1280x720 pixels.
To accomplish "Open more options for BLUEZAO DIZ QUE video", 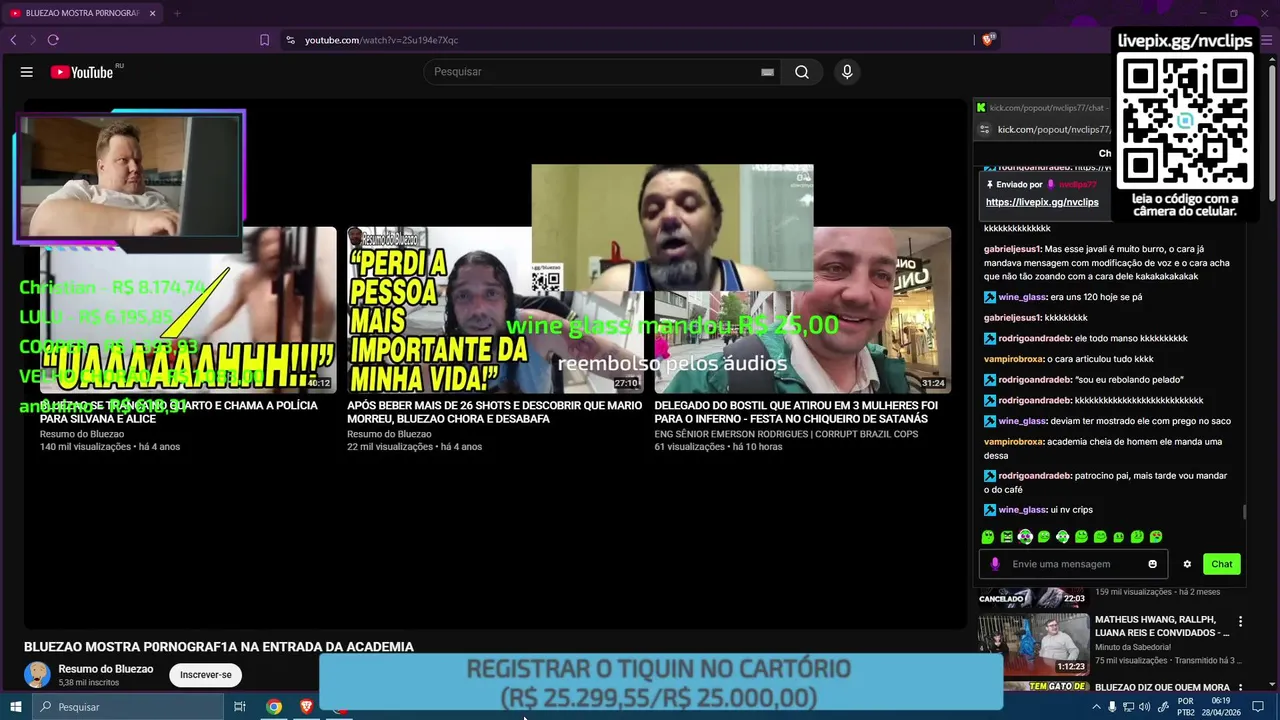I will click(1241, 688).
